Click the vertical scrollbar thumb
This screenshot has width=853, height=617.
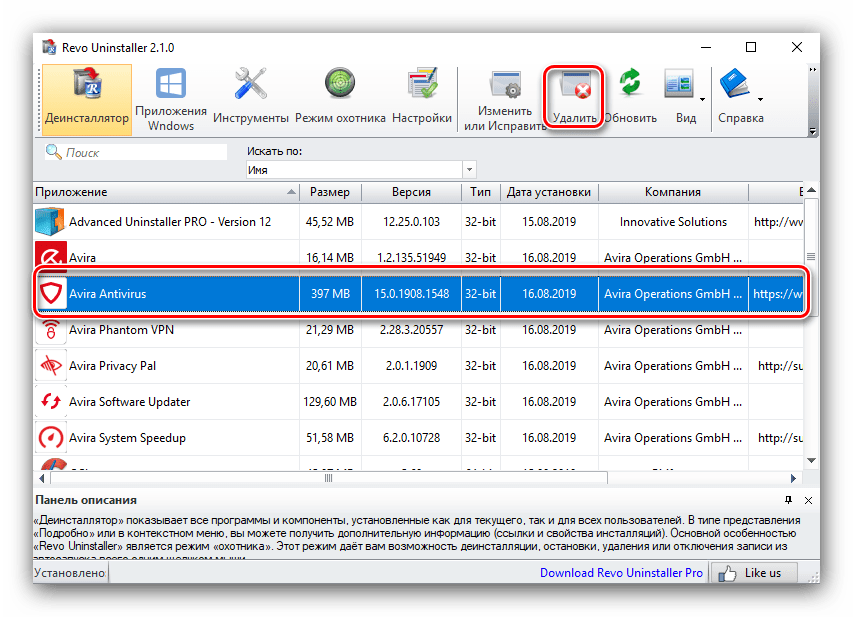pos(811,257)
